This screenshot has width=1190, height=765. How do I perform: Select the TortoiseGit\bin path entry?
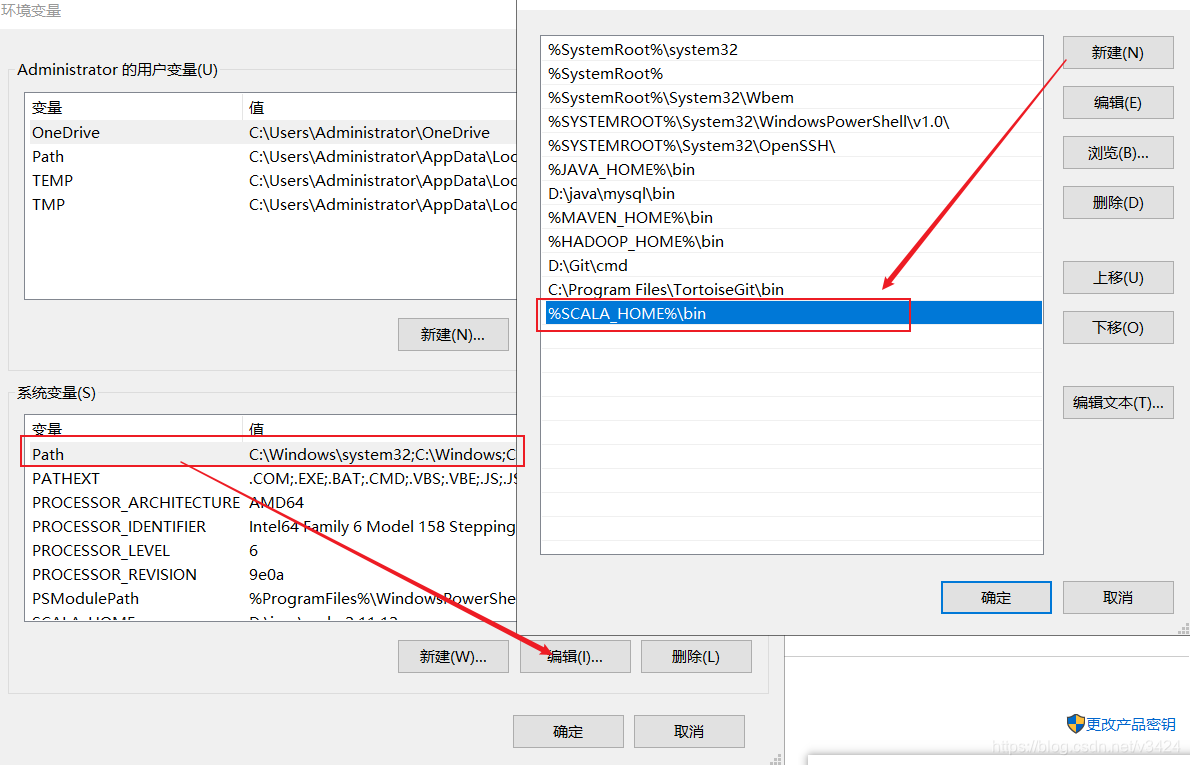[x=792, y=289]
